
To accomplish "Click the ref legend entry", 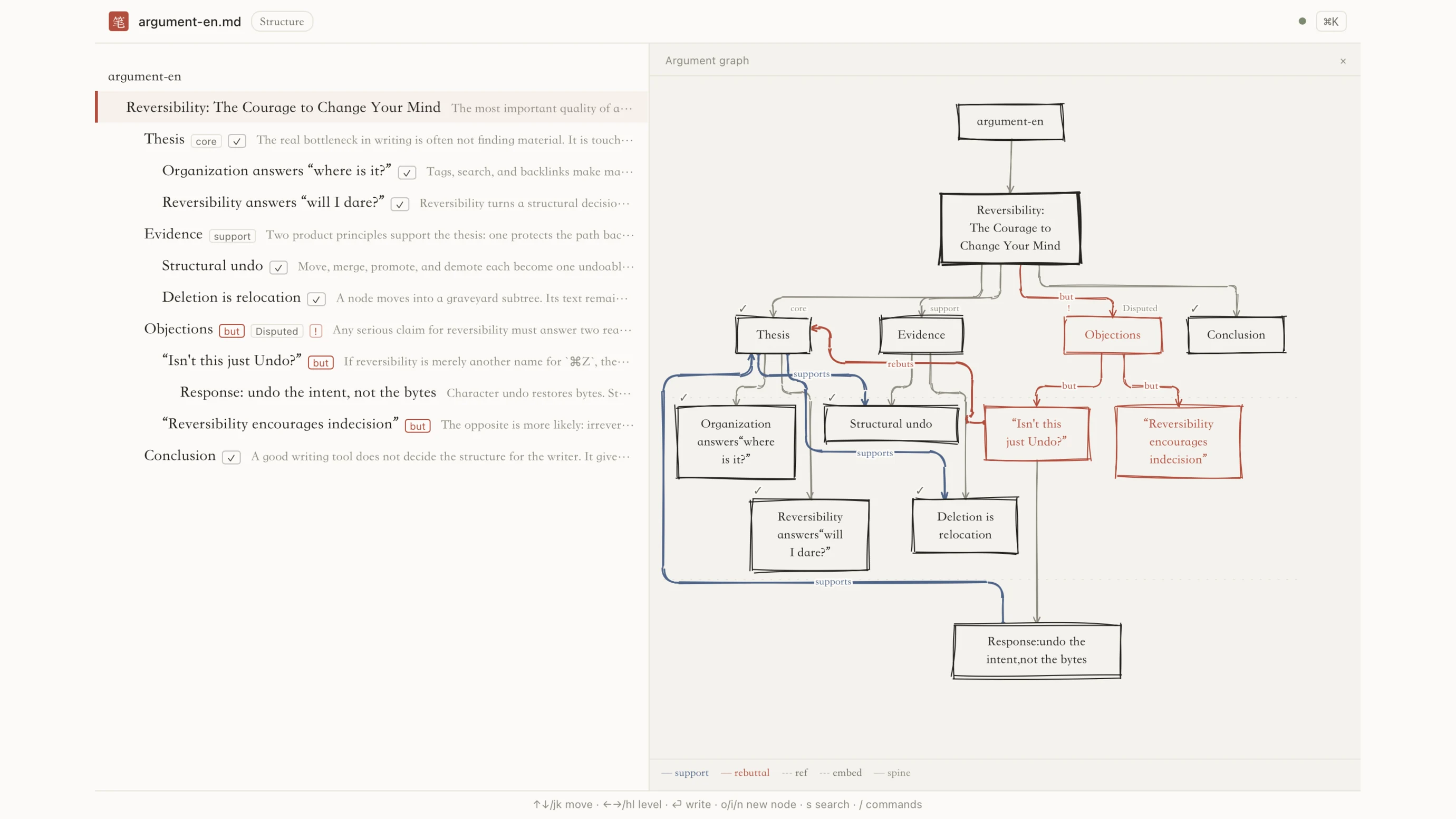I will point(795,773).
